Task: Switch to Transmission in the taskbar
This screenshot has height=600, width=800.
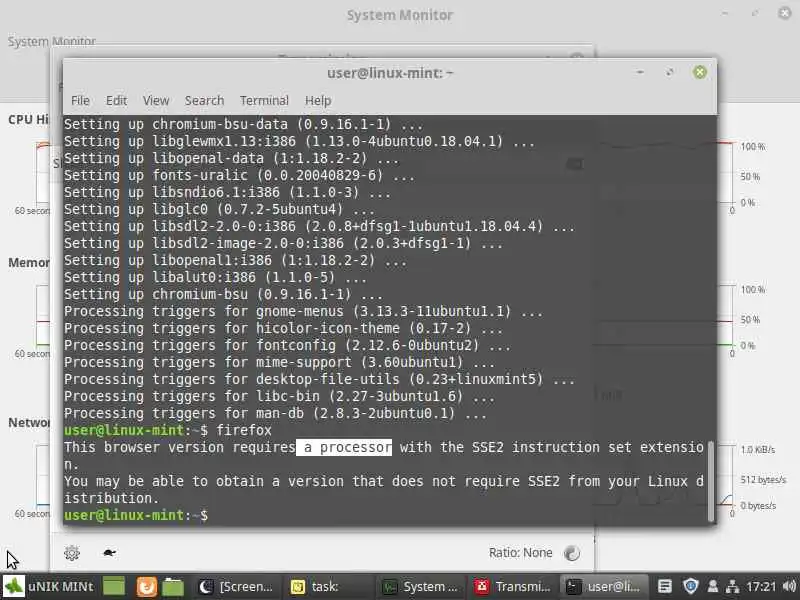Action: pyautogui.click(x=513, y=587)
